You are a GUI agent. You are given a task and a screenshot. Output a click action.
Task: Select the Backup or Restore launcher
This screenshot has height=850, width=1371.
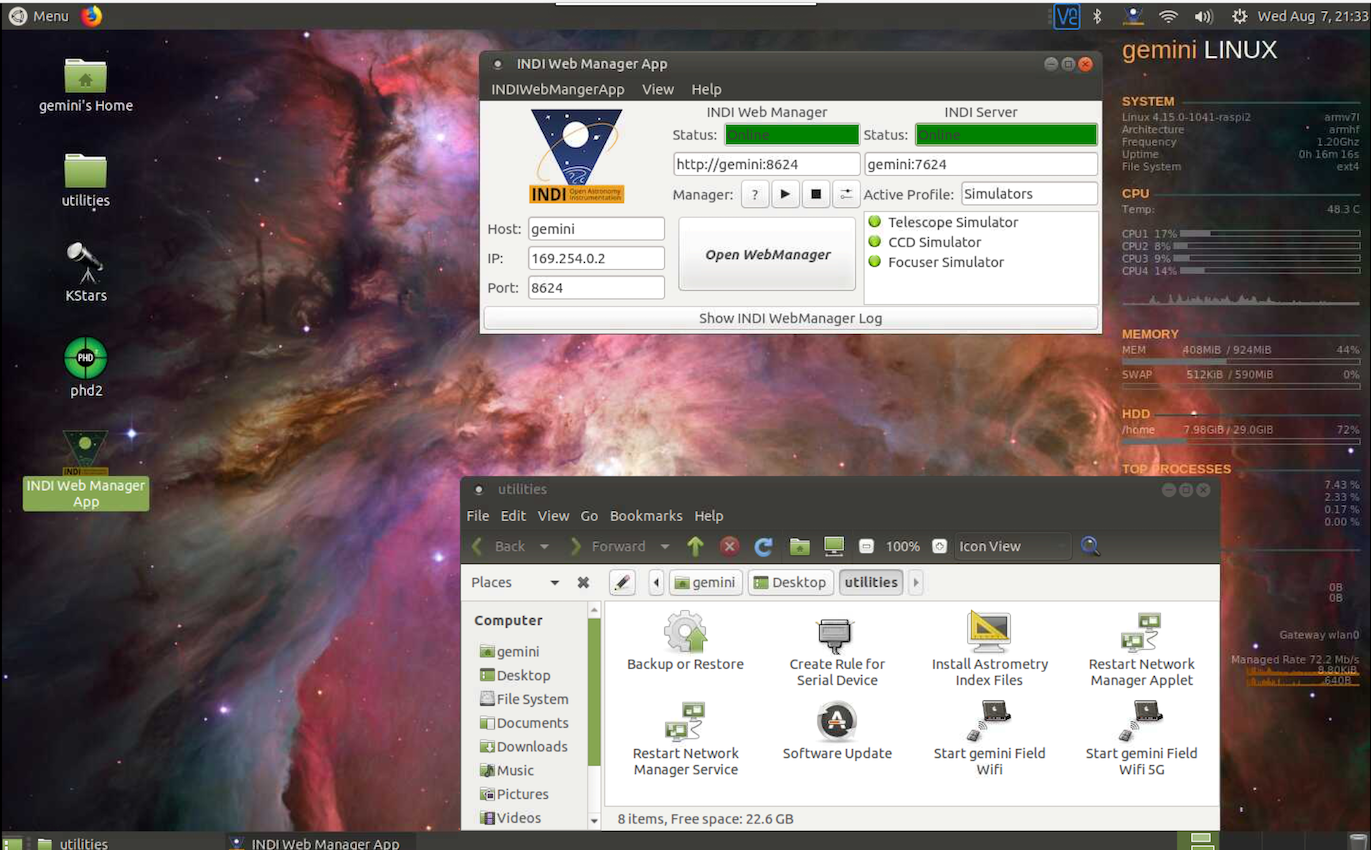tap(685, 642)
